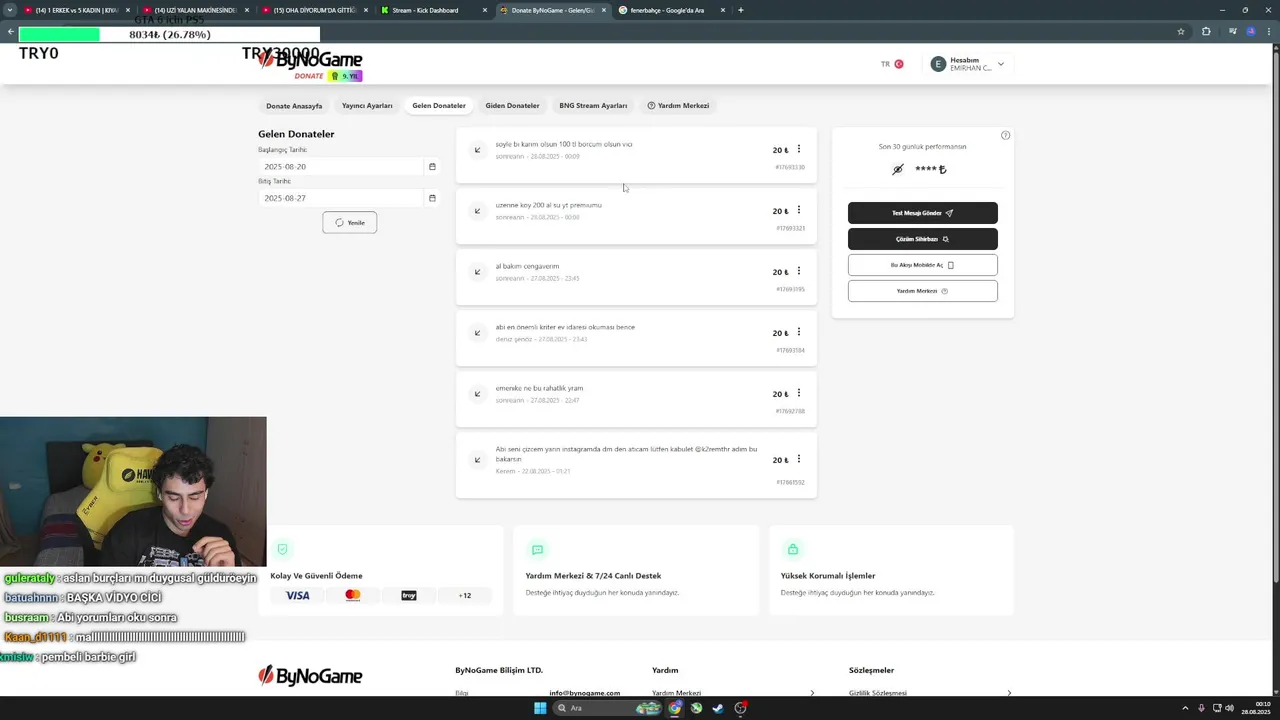Open the Windows Start button
This screenshot has height=720, width=1280.
click(540, 708)
